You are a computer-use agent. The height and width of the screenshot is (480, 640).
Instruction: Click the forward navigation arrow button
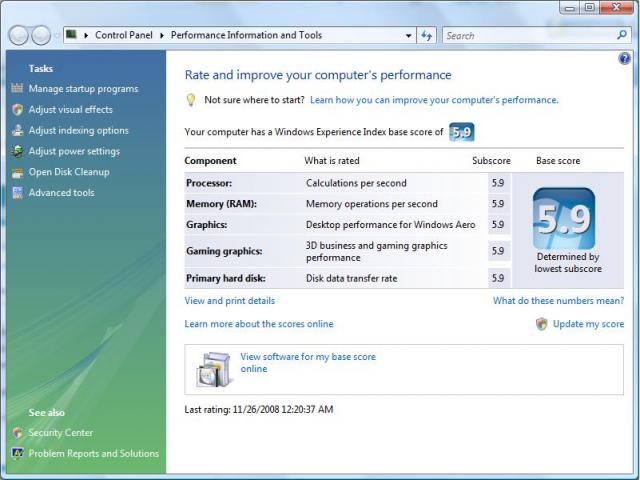point(41,36)
